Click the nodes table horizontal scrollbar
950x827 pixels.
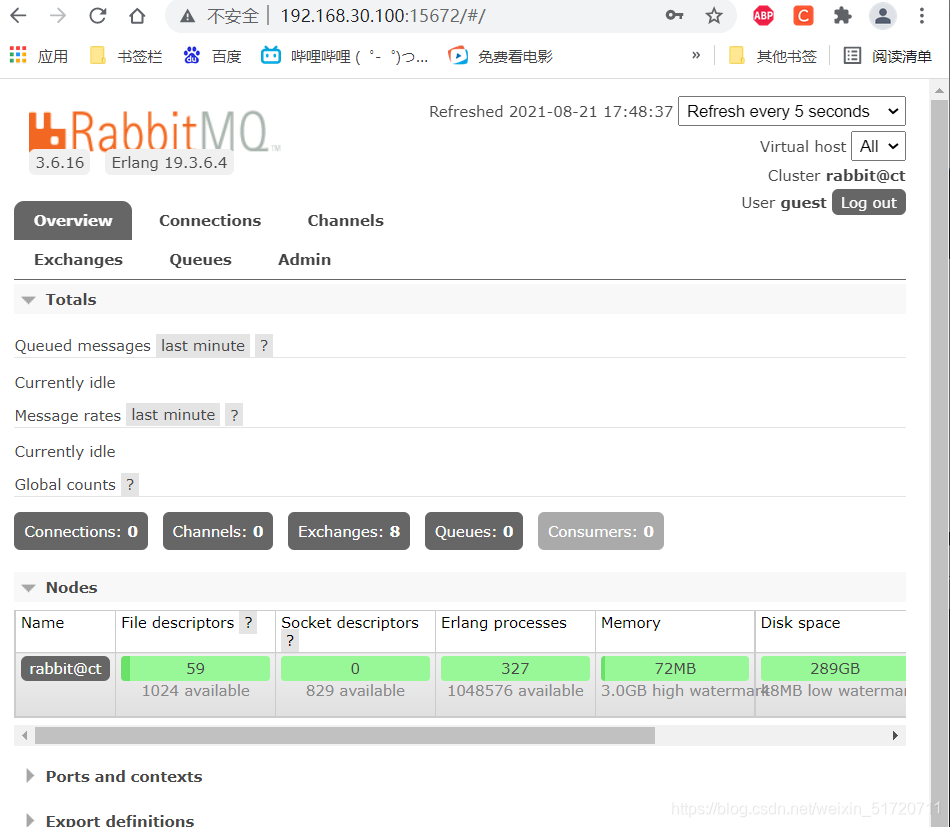click(x=345, y=736)
